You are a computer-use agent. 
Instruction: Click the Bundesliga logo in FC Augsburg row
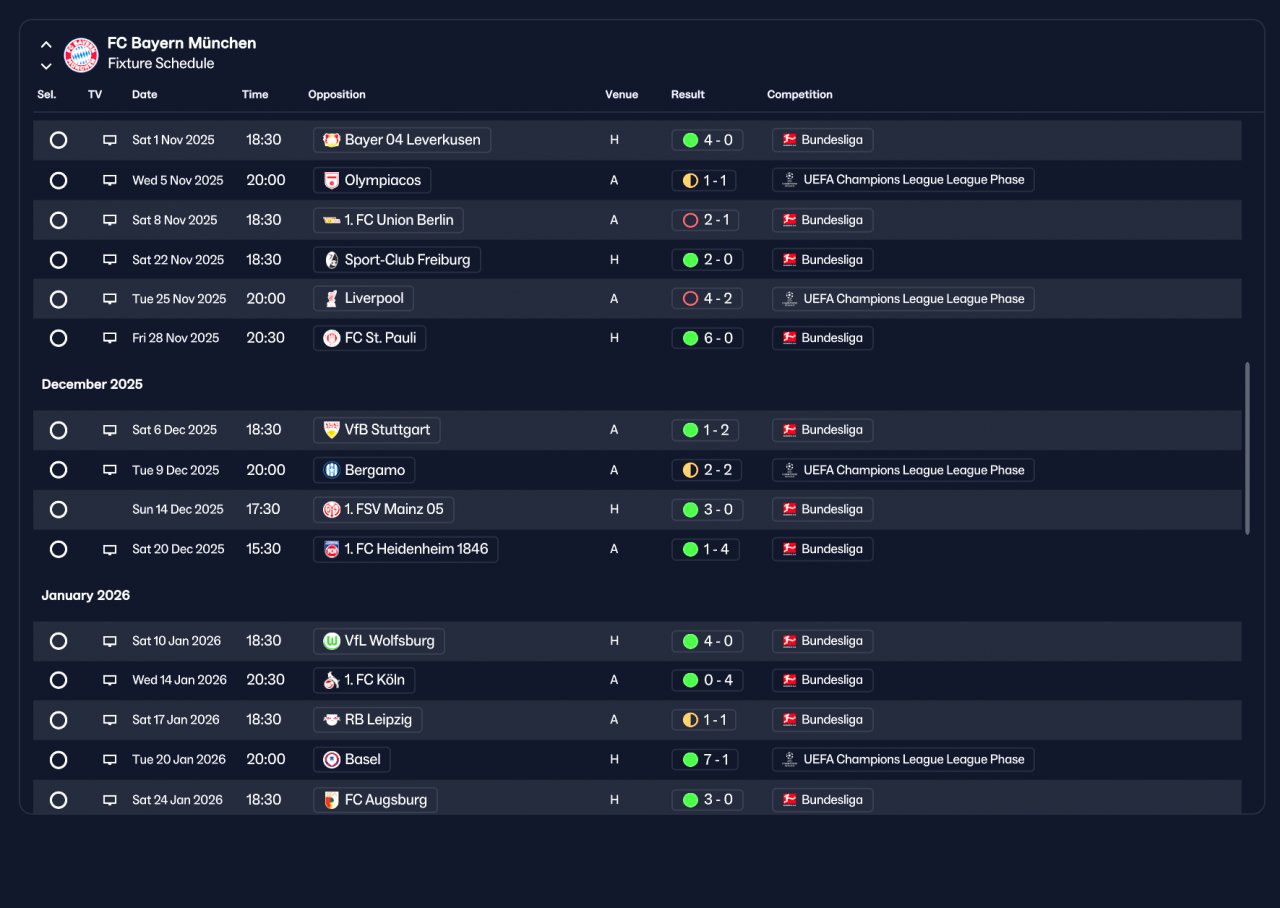pyautogui.click(x=789, y=800)
